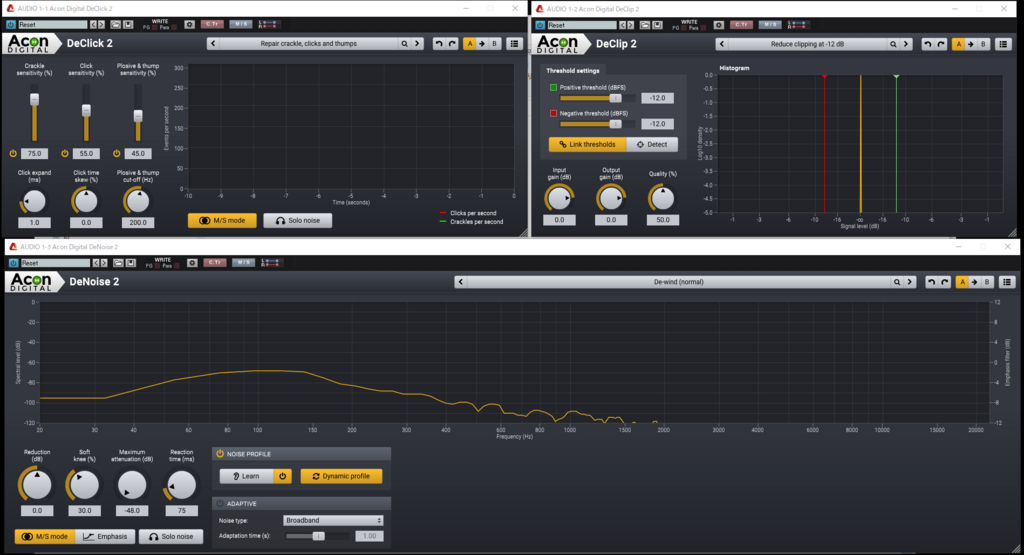1024x555 pixels.
Task: Open the gear settings icon in DeNoise 2 host bar
Action: click(x=192, y=263)
